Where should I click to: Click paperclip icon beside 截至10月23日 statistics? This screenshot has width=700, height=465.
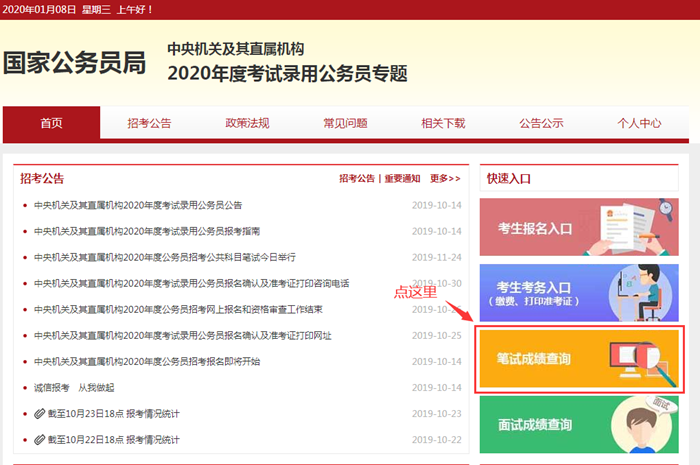point(39,414)
